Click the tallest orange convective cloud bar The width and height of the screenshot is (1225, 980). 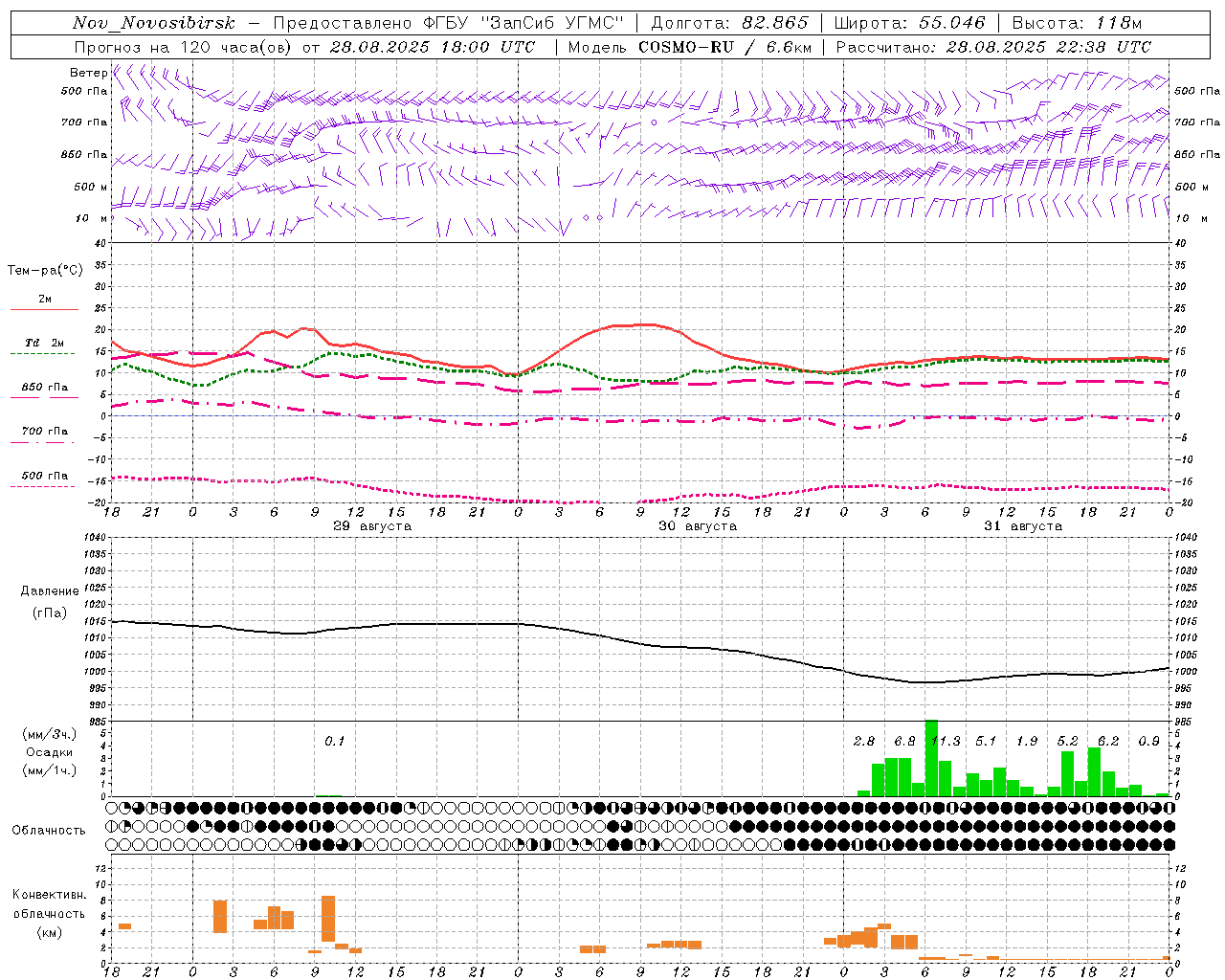pyautogui.click(x=328, y=919)
